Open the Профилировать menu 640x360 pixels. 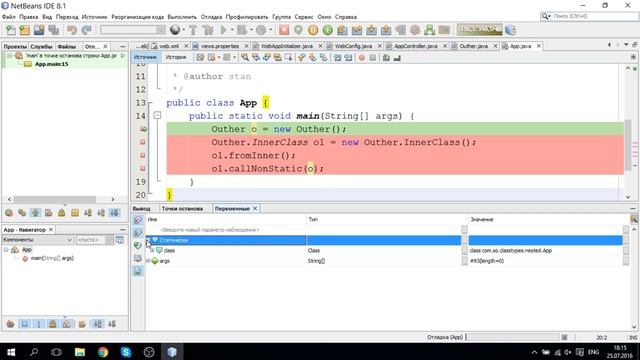[247, 17]
